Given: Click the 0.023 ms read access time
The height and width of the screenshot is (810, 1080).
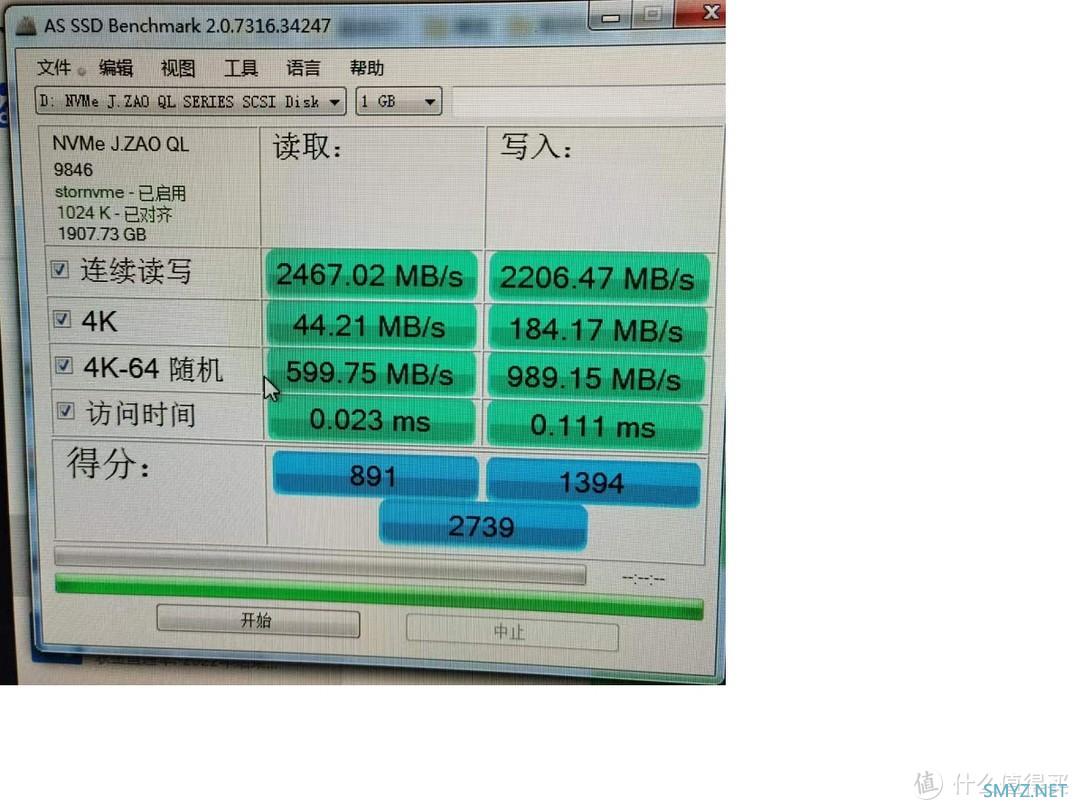Looking at the screenshot, I should coord(371,420).
